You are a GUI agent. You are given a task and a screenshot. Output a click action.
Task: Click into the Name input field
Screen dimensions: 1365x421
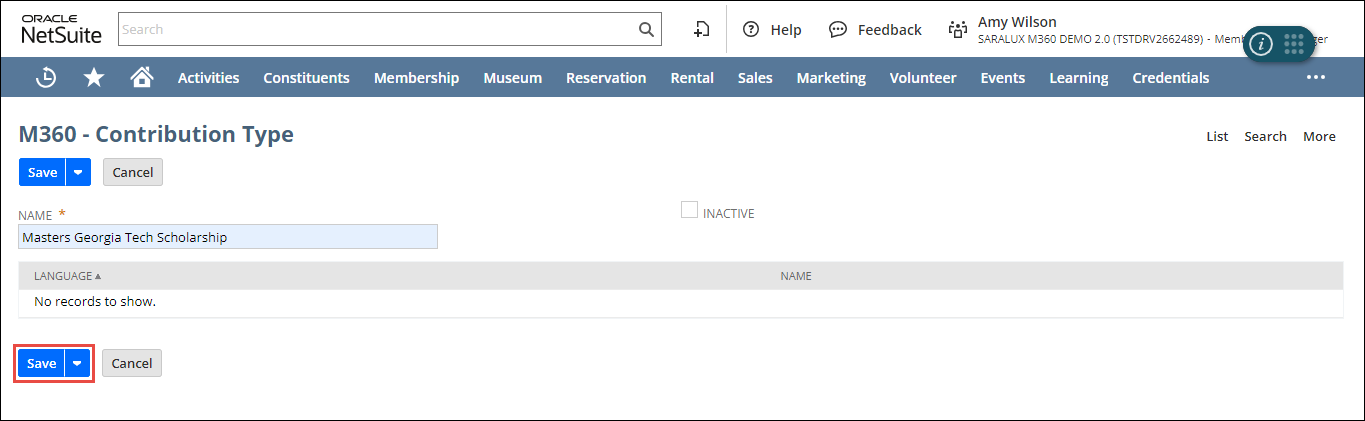coord(228,237)
